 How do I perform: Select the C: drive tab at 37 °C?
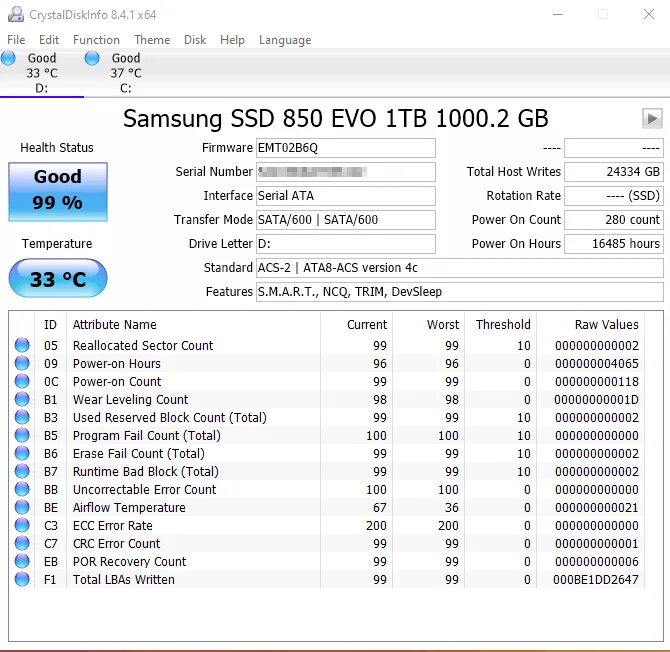(x=126, y=73)
